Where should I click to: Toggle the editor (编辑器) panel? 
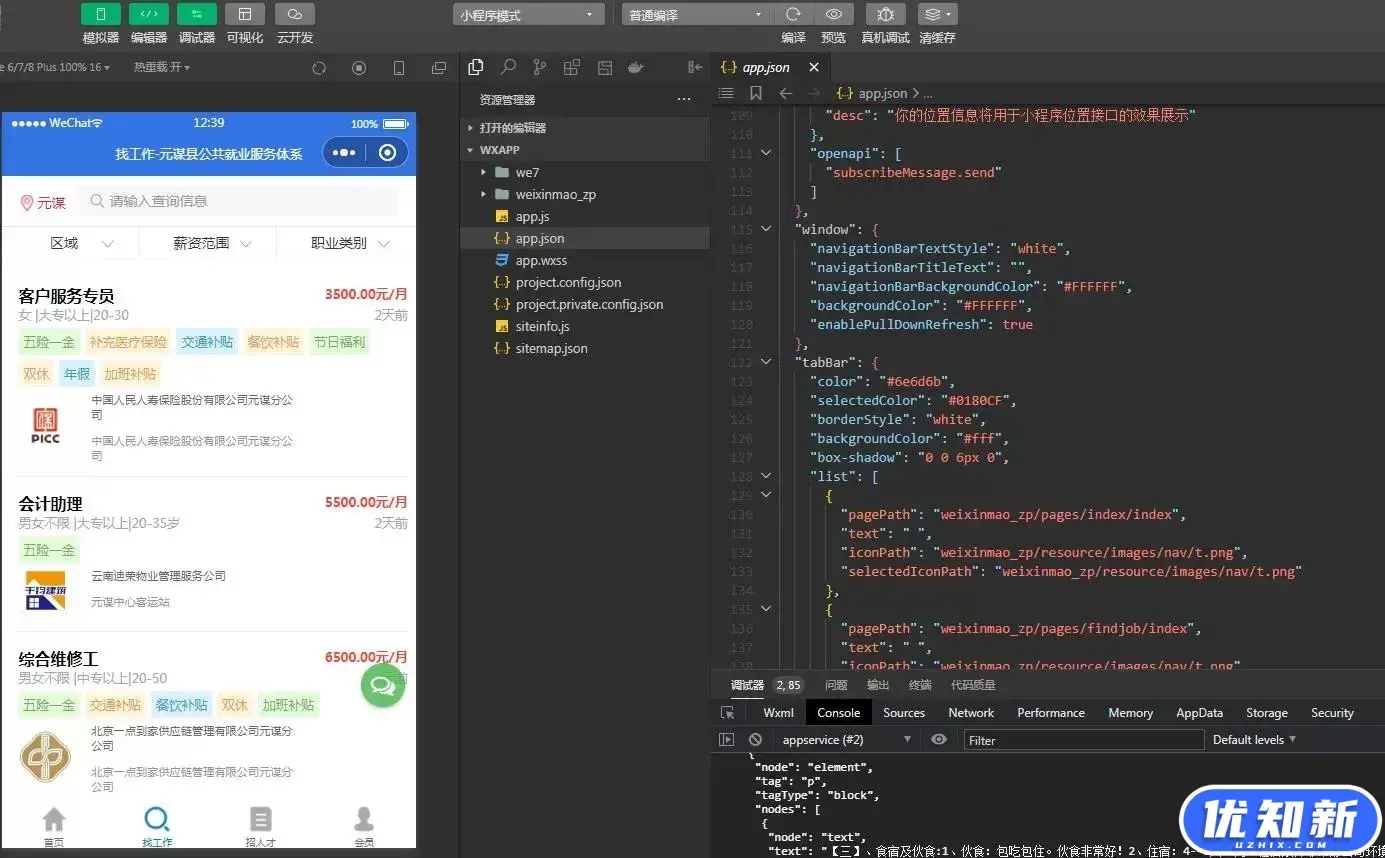tap(148, 15)
